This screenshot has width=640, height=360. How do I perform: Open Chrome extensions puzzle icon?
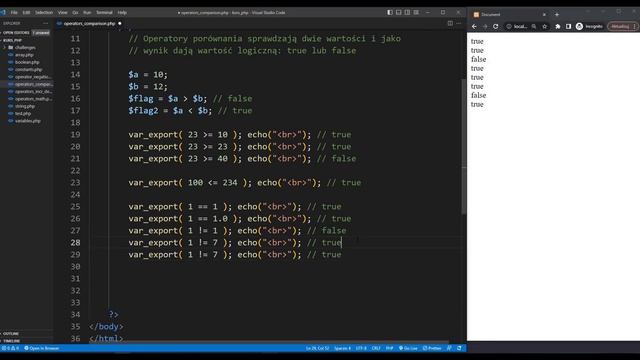pyautogui.click(x=558, y=27)
